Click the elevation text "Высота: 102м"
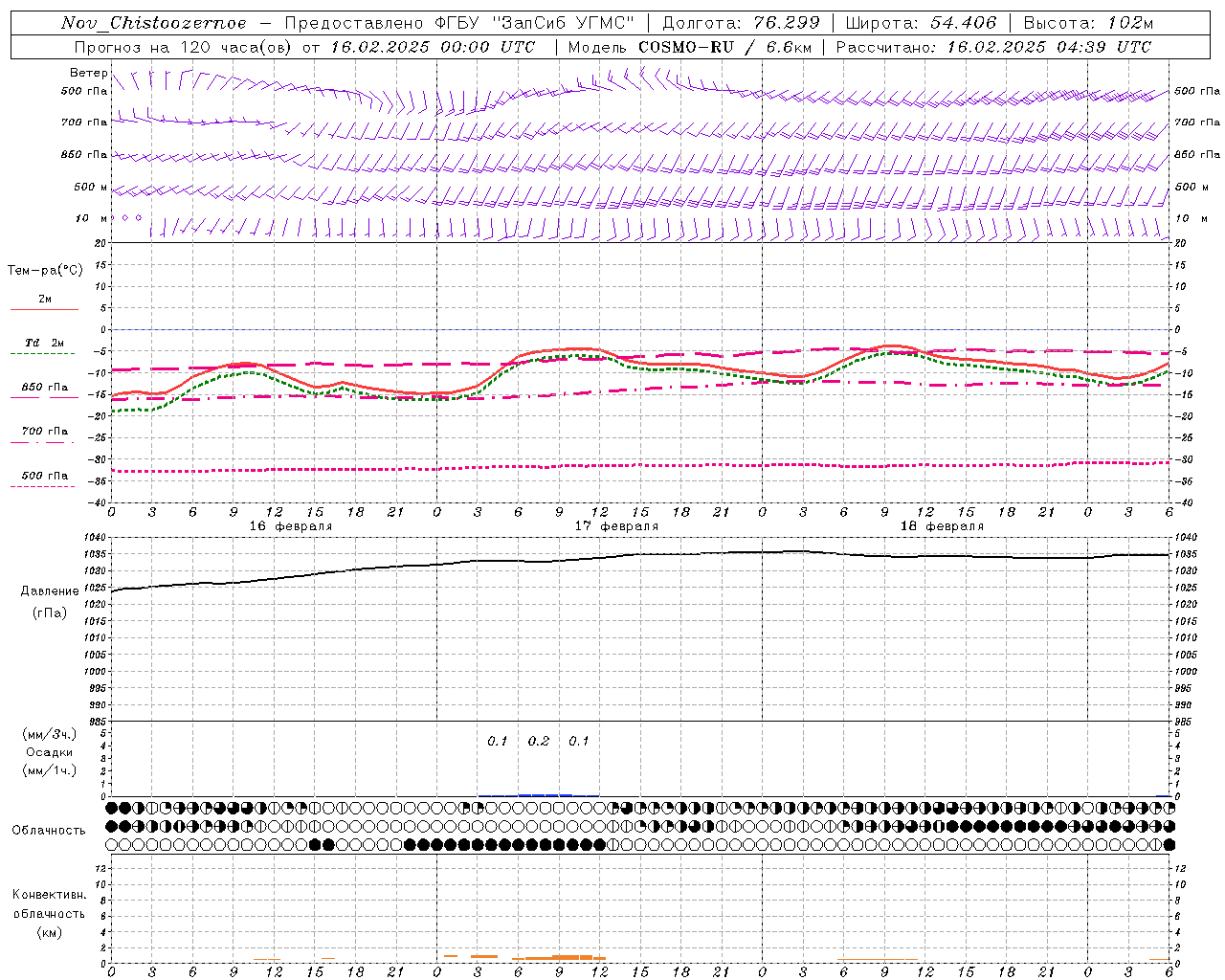Screen dimensions: 1225x980 (1088, 23)
